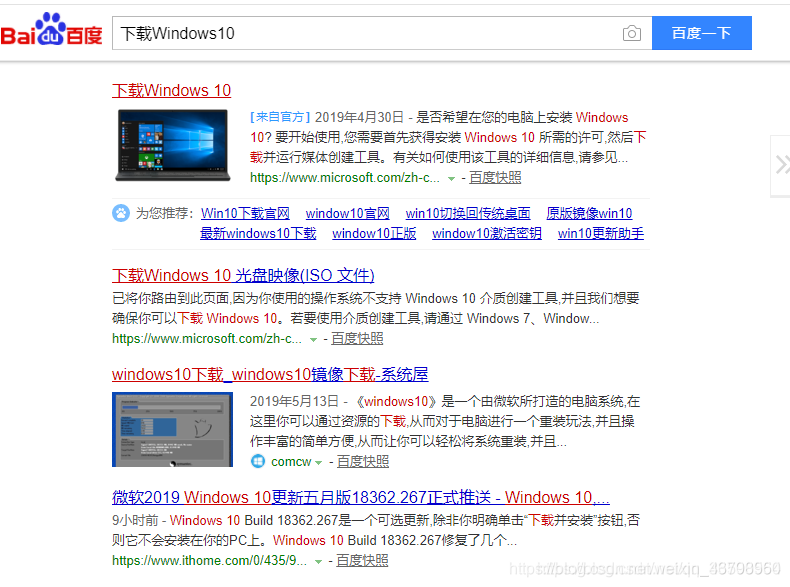
Task: Click the right-side expand chevron panel
Action: (780, 166)
